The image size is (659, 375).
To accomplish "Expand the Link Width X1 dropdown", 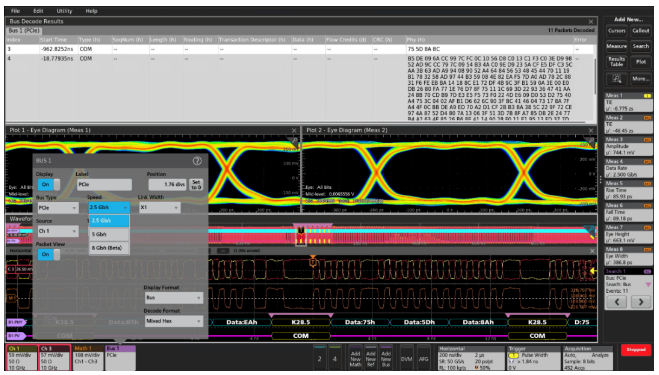I will pos(159,207).
